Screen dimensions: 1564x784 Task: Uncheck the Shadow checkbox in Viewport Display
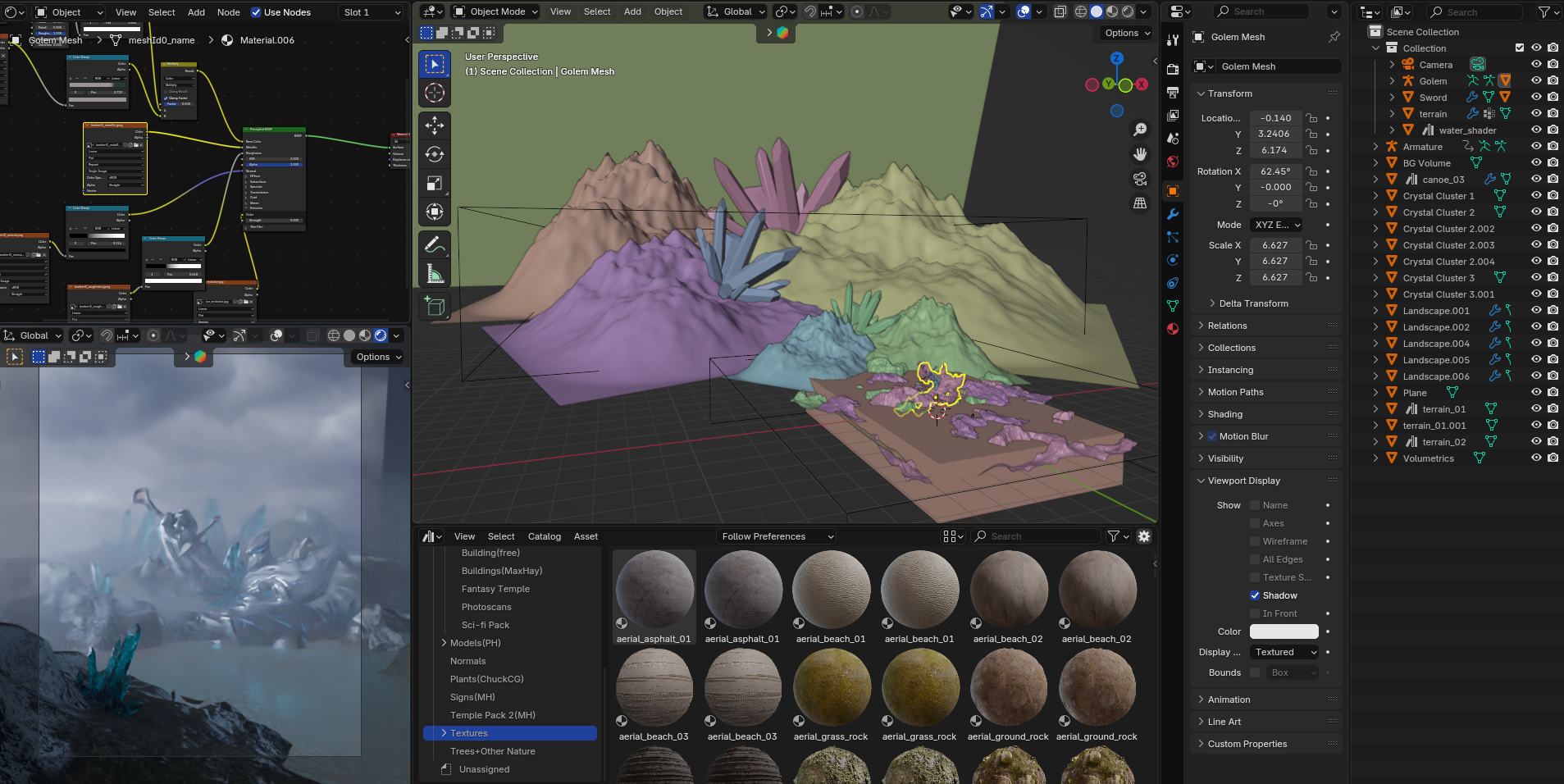(1255, 595)
